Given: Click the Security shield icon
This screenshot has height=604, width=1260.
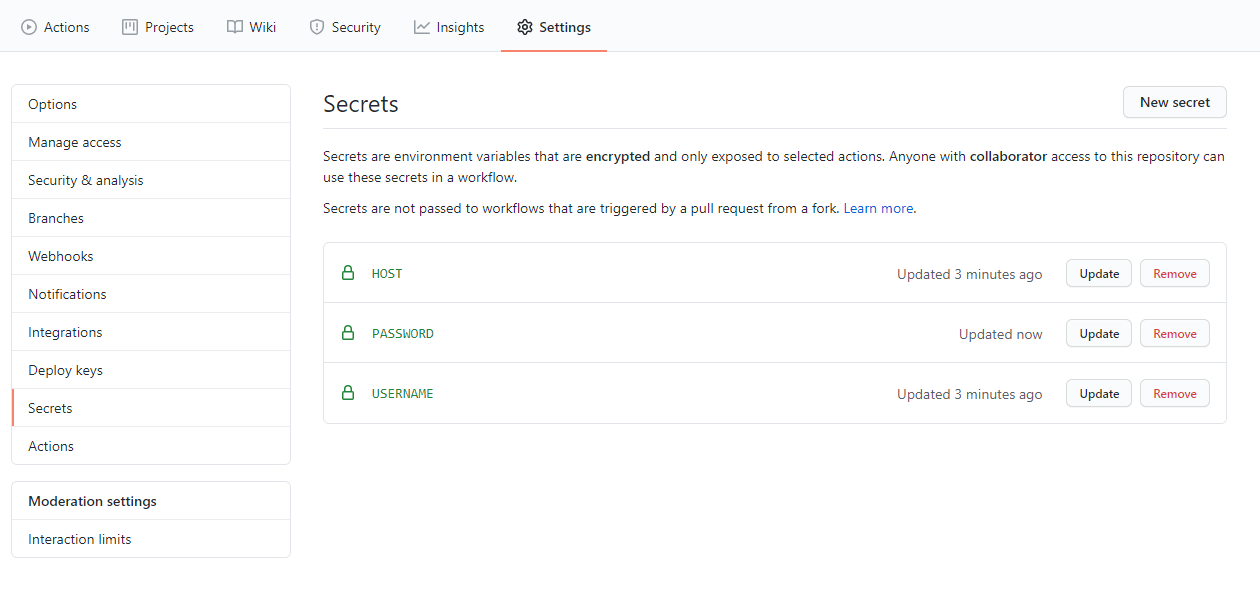Looking at the screenshot, I should [x=316, y=27].
